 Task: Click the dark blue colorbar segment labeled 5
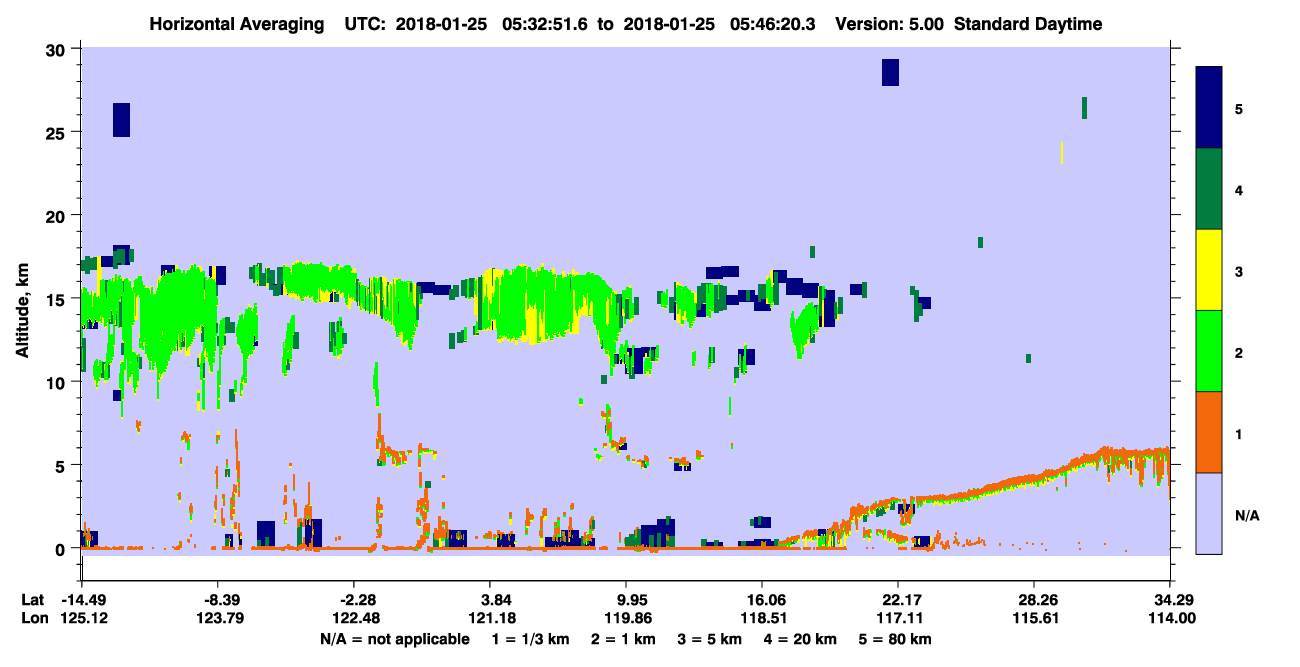click(x=1209, y=107)
